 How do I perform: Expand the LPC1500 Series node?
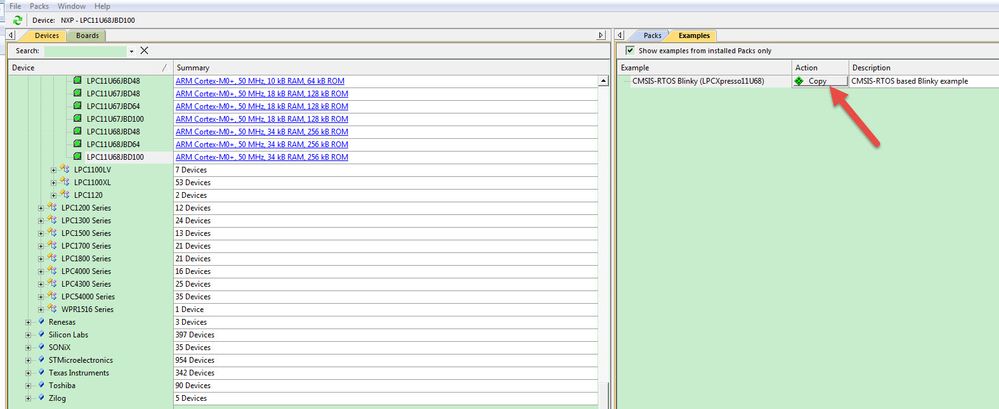pos(41,233)
